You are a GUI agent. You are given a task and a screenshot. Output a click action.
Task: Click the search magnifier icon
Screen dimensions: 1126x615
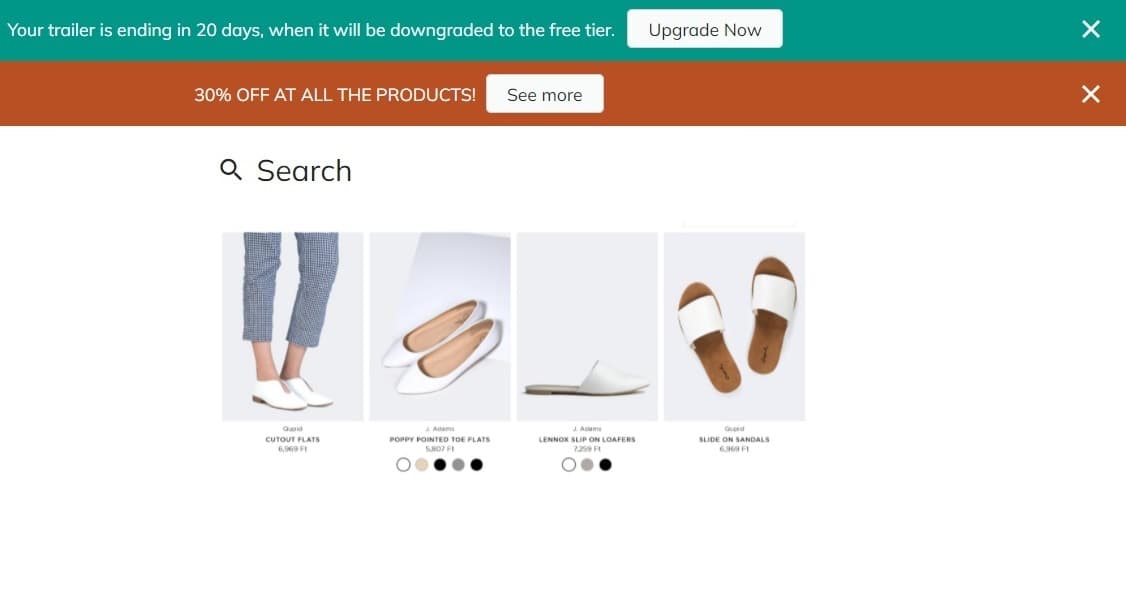coord(231,170)
